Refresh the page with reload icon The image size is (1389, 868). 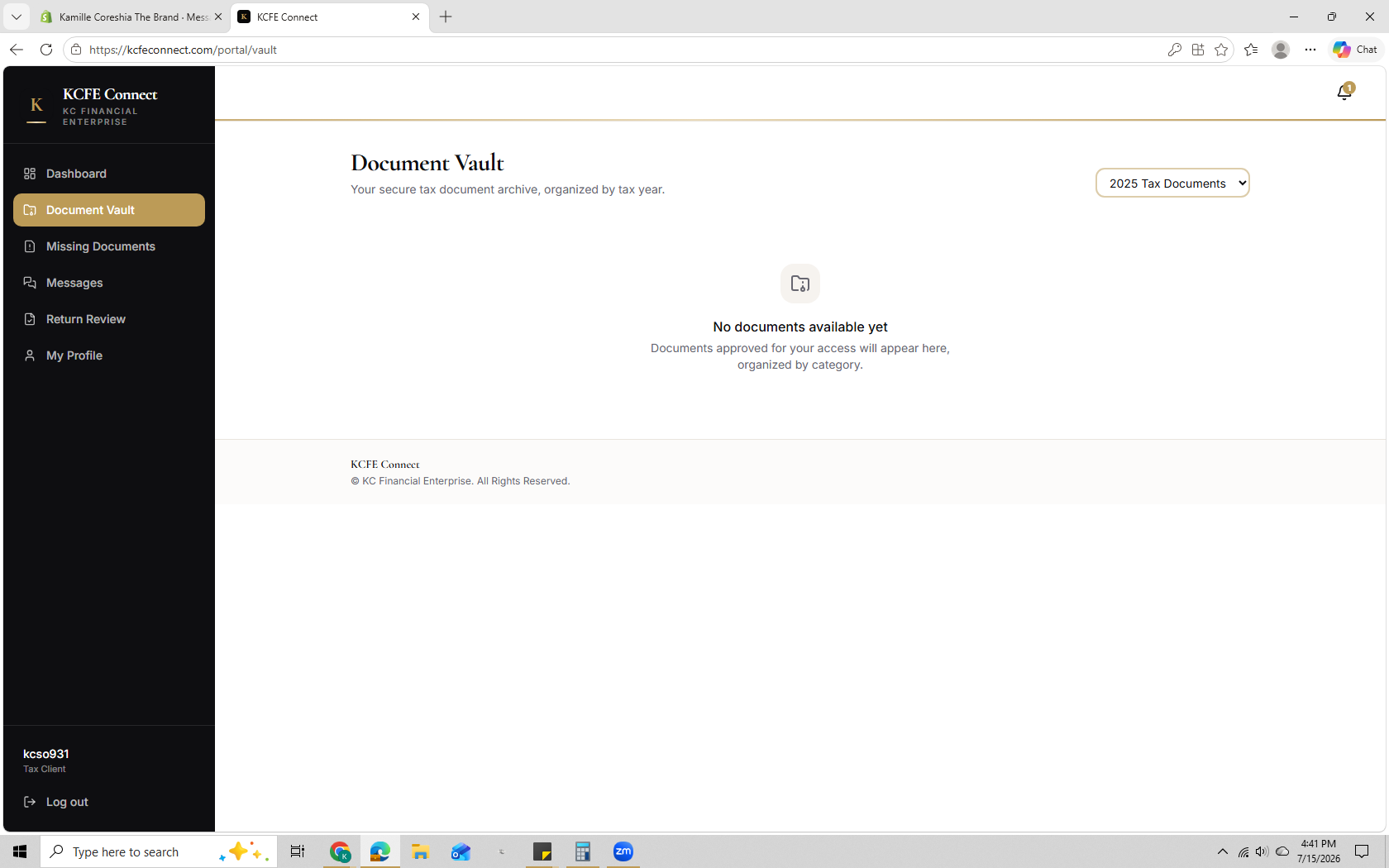46,50
